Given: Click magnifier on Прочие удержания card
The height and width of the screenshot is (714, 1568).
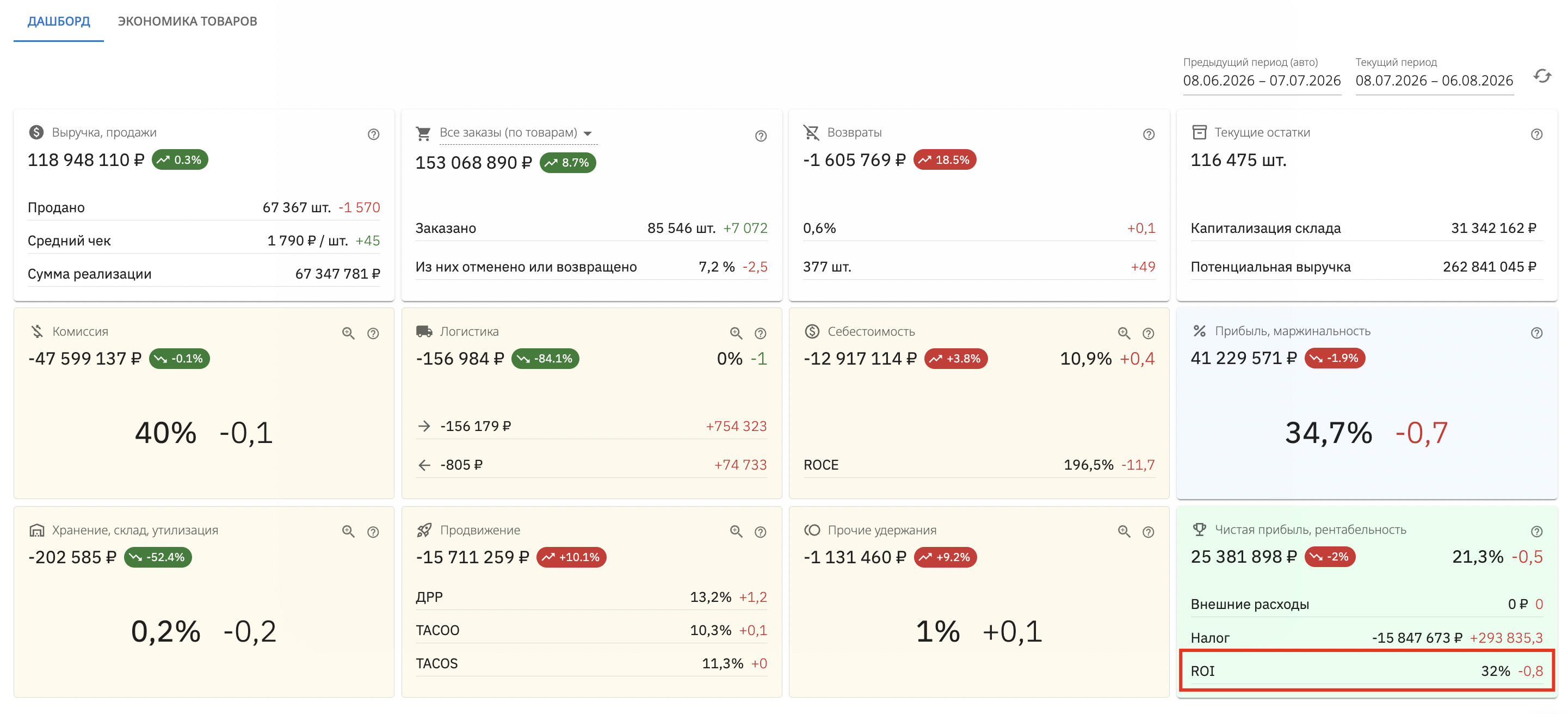Looking at the screenshot, I should (1123, 531).
